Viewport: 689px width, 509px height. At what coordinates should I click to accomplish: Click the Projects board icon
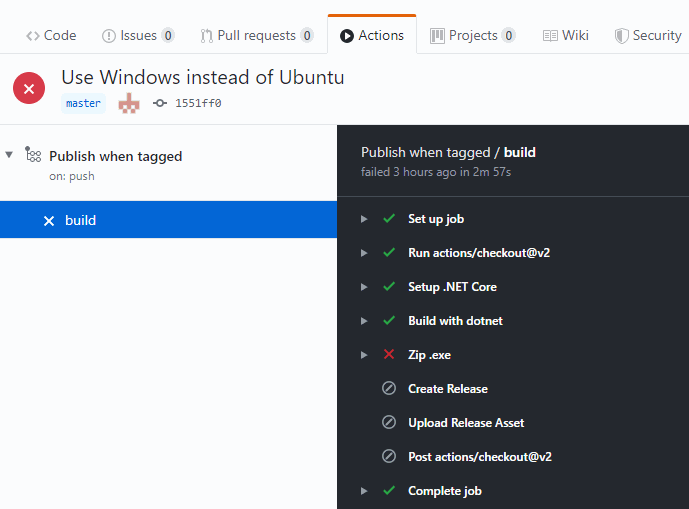[437, 36]
